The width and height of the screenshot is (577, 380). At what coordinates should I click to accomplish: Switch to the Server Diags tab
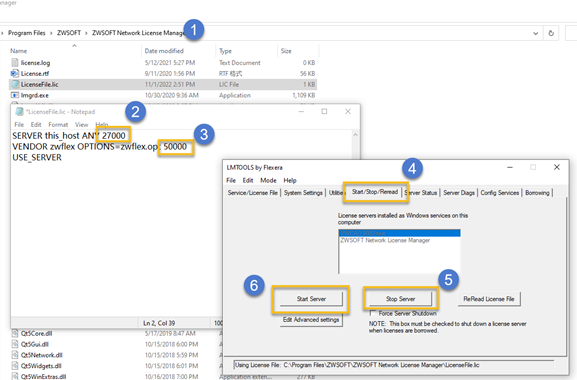(459, 193)
